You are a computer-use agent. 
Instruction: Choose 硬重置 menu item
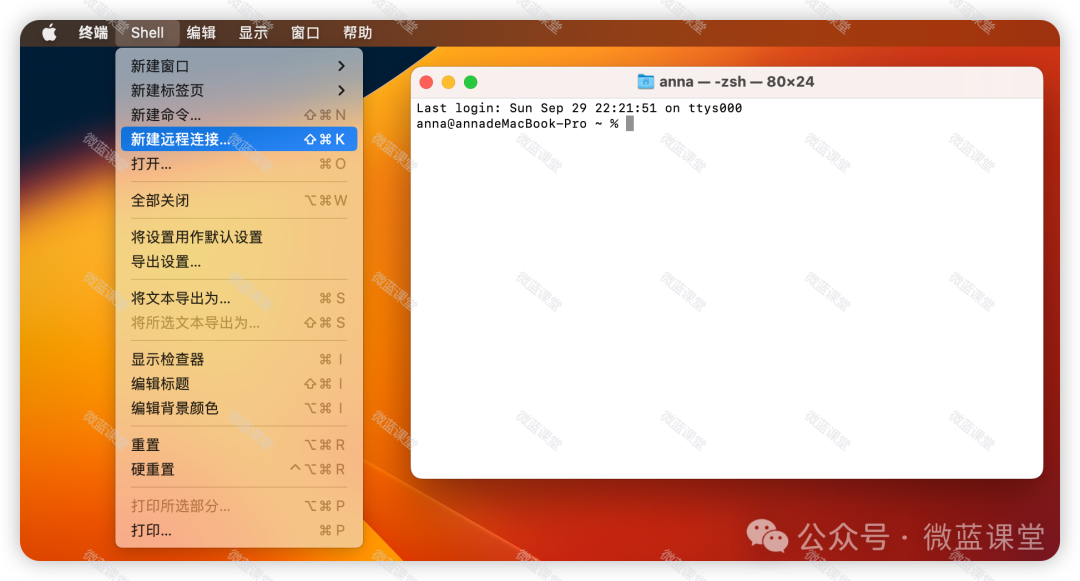click(239, 469)
